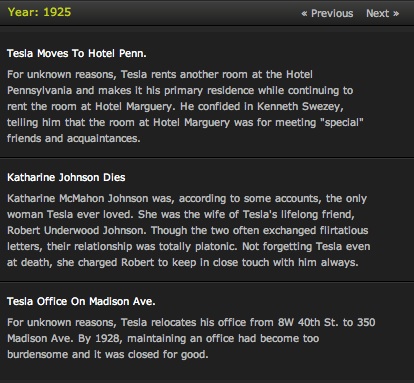Go to the Previous year
Image resolution: width=414 pixels, height=383 pixels.
point(327,13)
